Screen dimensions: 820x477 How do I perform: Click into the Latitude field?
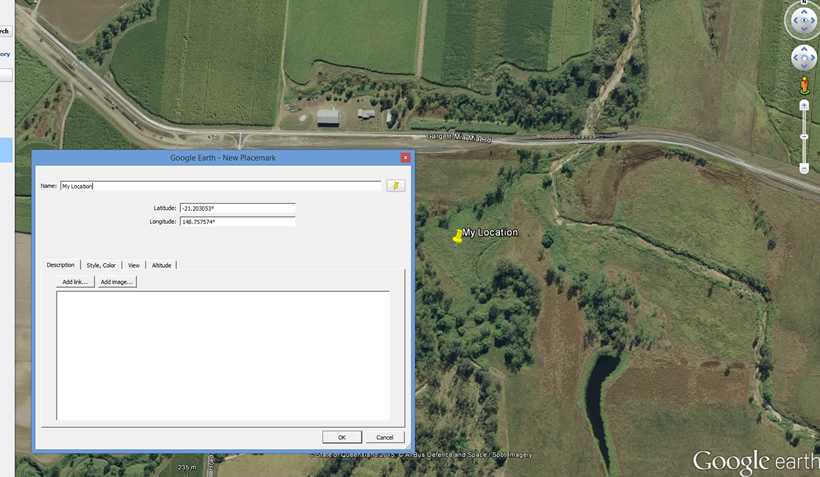(237, 208)
